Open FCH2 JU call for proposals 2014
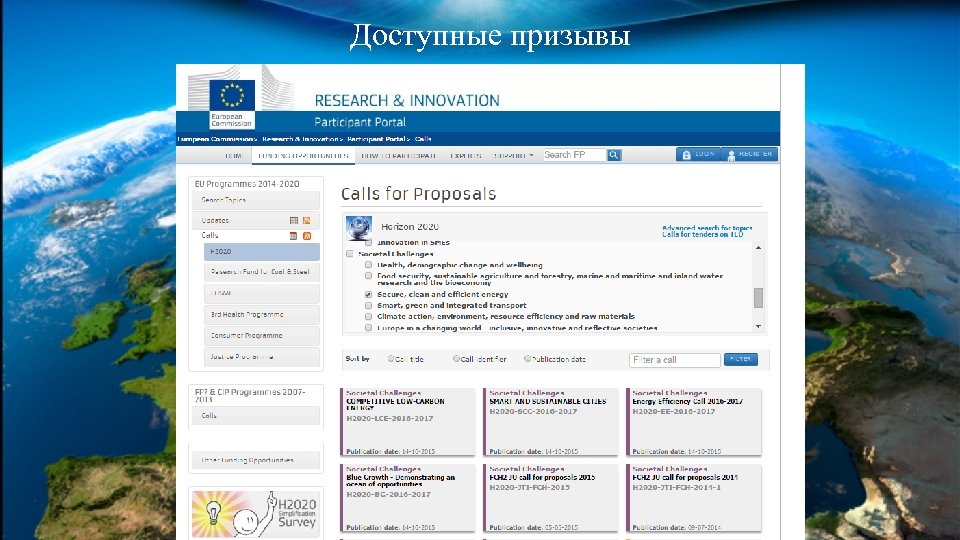Image resolution: width=960 pixels, height=540 pixels. (694, 498)
